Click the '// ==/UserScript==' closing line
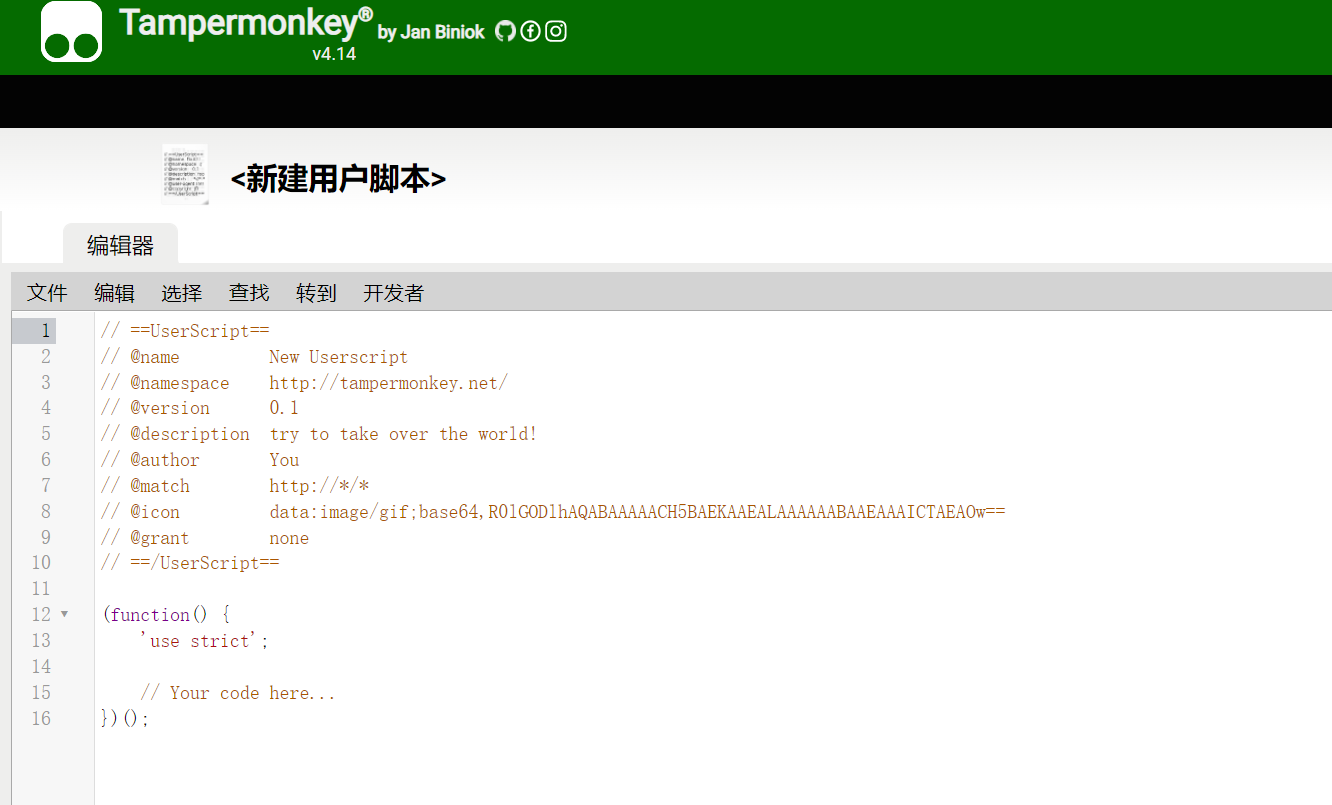The image size is (1332, 805). [191, 563]
